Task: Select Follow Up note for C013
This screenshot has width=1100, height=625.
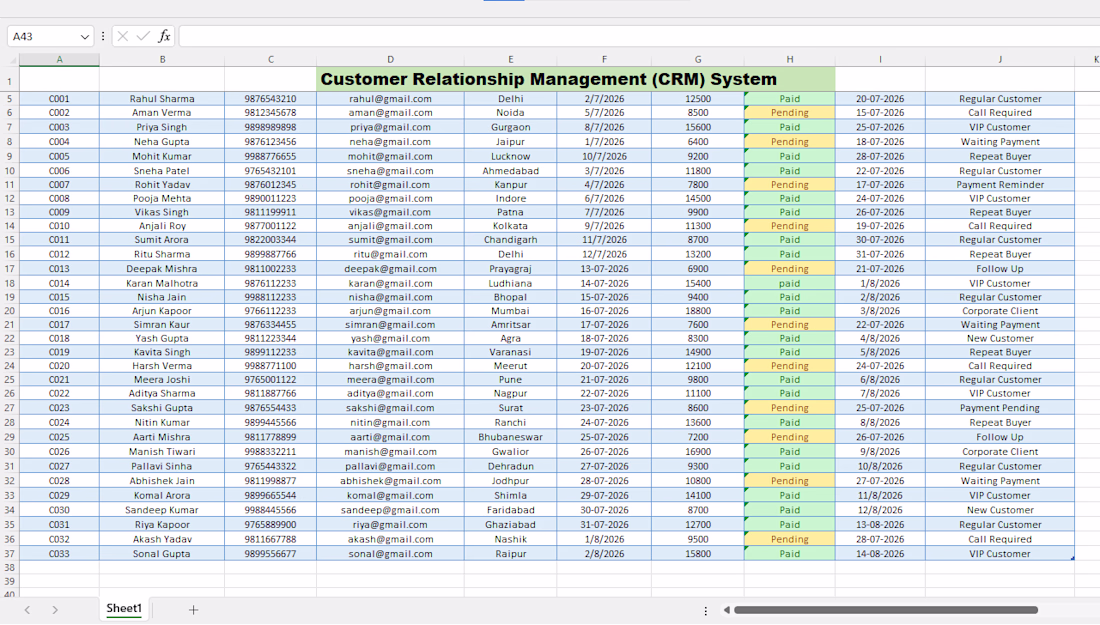Action: click(1000, 269)
